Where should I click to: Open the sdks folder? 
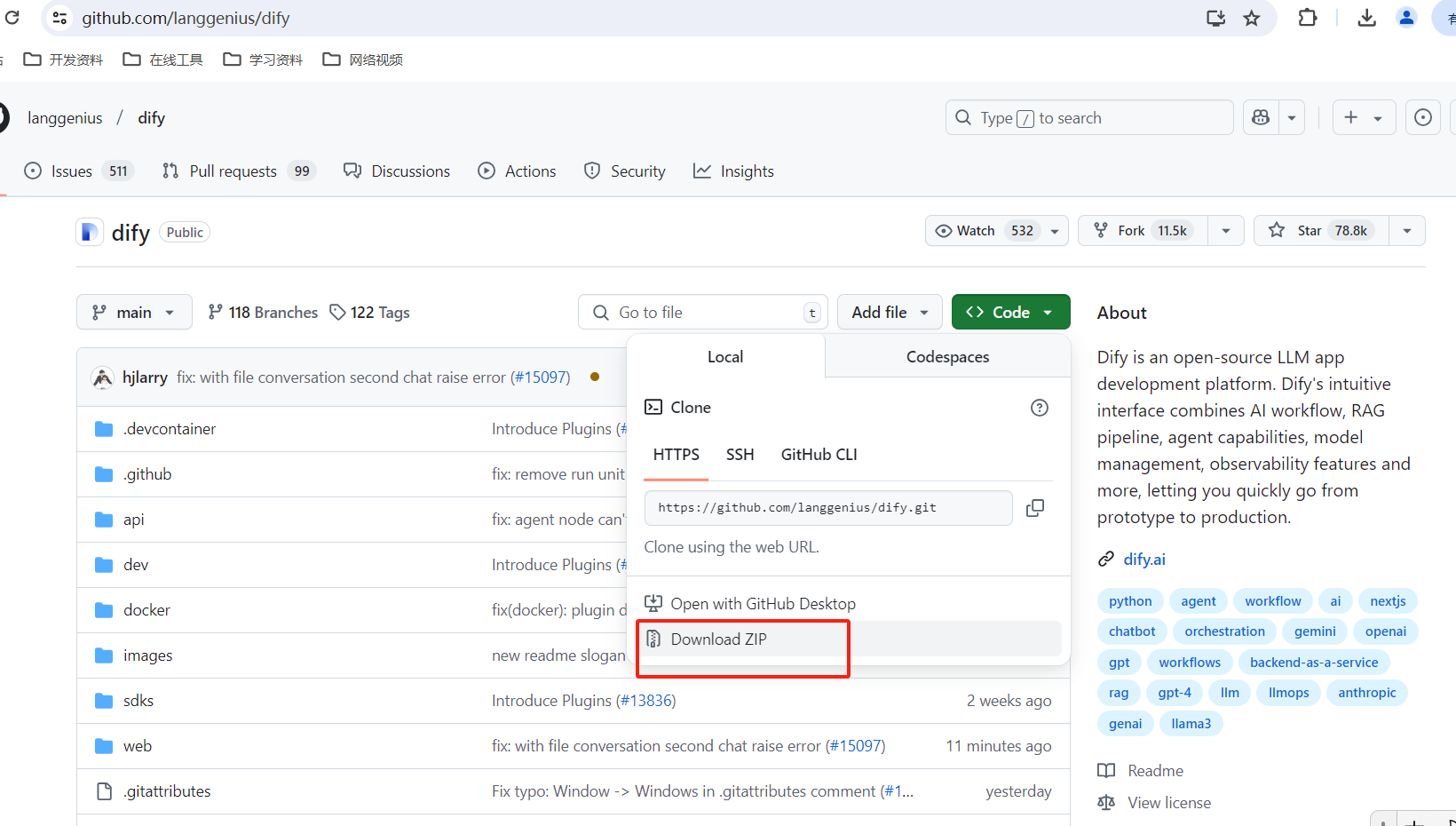click(x=138, y=701)
